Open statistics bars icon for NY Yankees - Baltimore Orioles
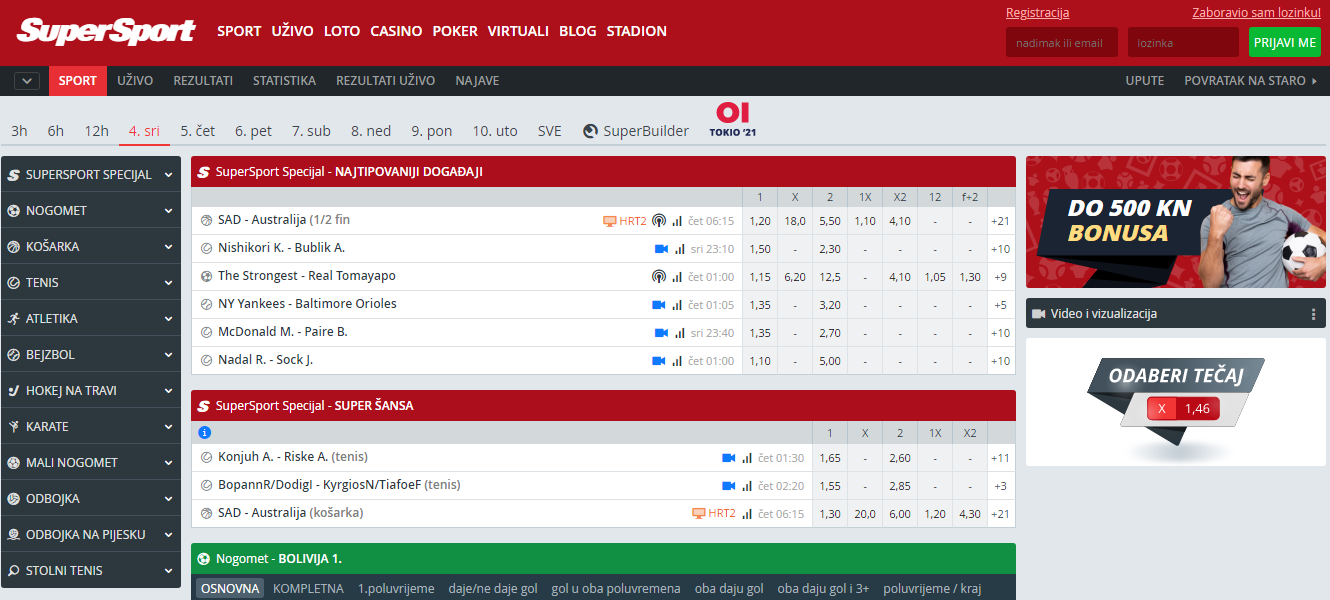Viewport: 1330px width, 600px height. 677,305
